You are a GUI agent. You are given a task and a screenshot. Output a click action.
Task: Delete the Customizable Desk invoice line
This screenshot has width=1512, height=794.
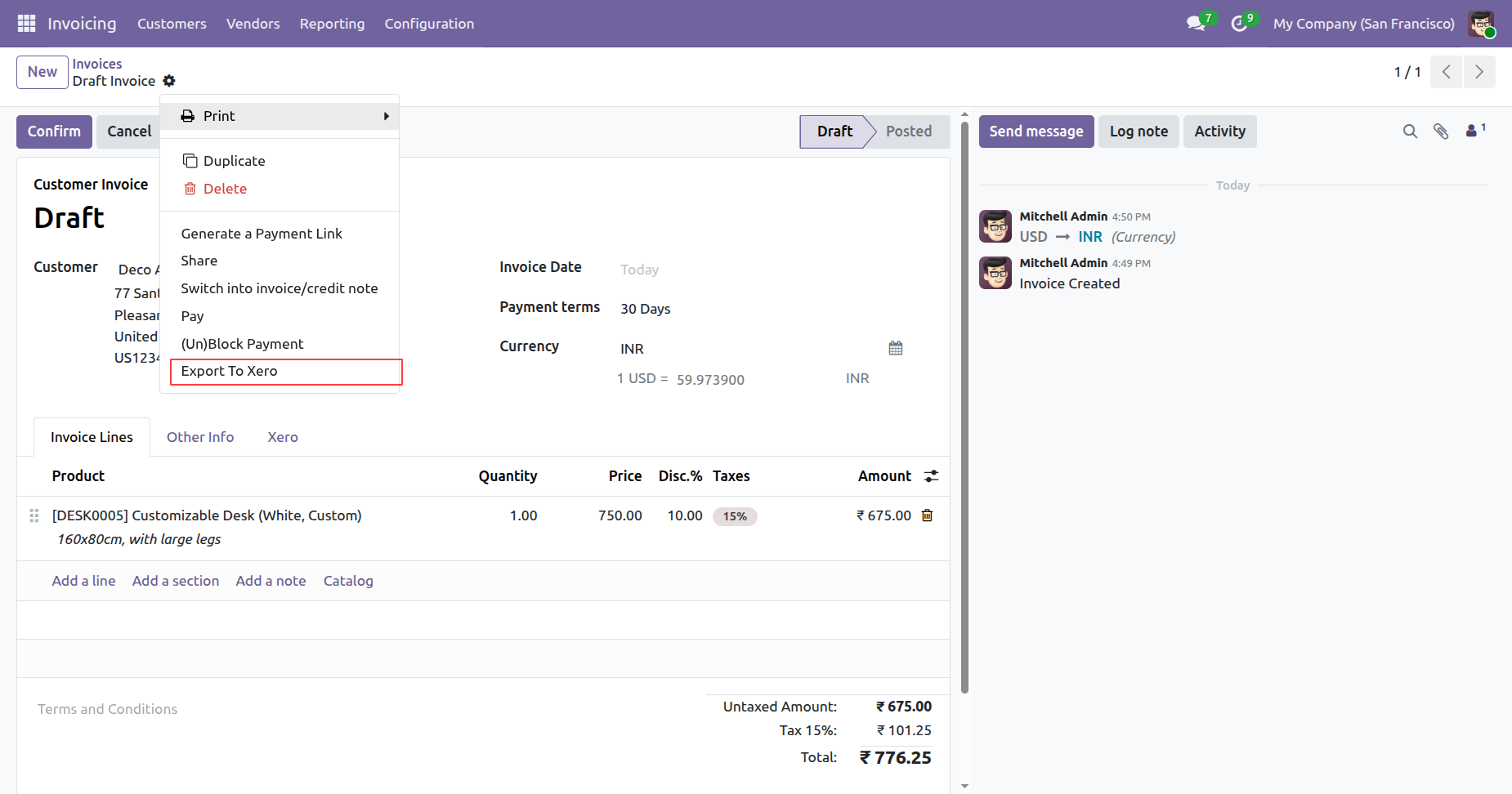928,515
